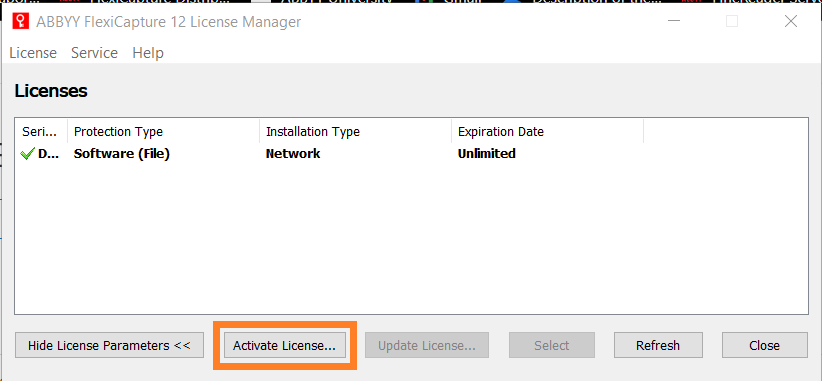Click the Close button at bottom

click(x=764, y=345)
